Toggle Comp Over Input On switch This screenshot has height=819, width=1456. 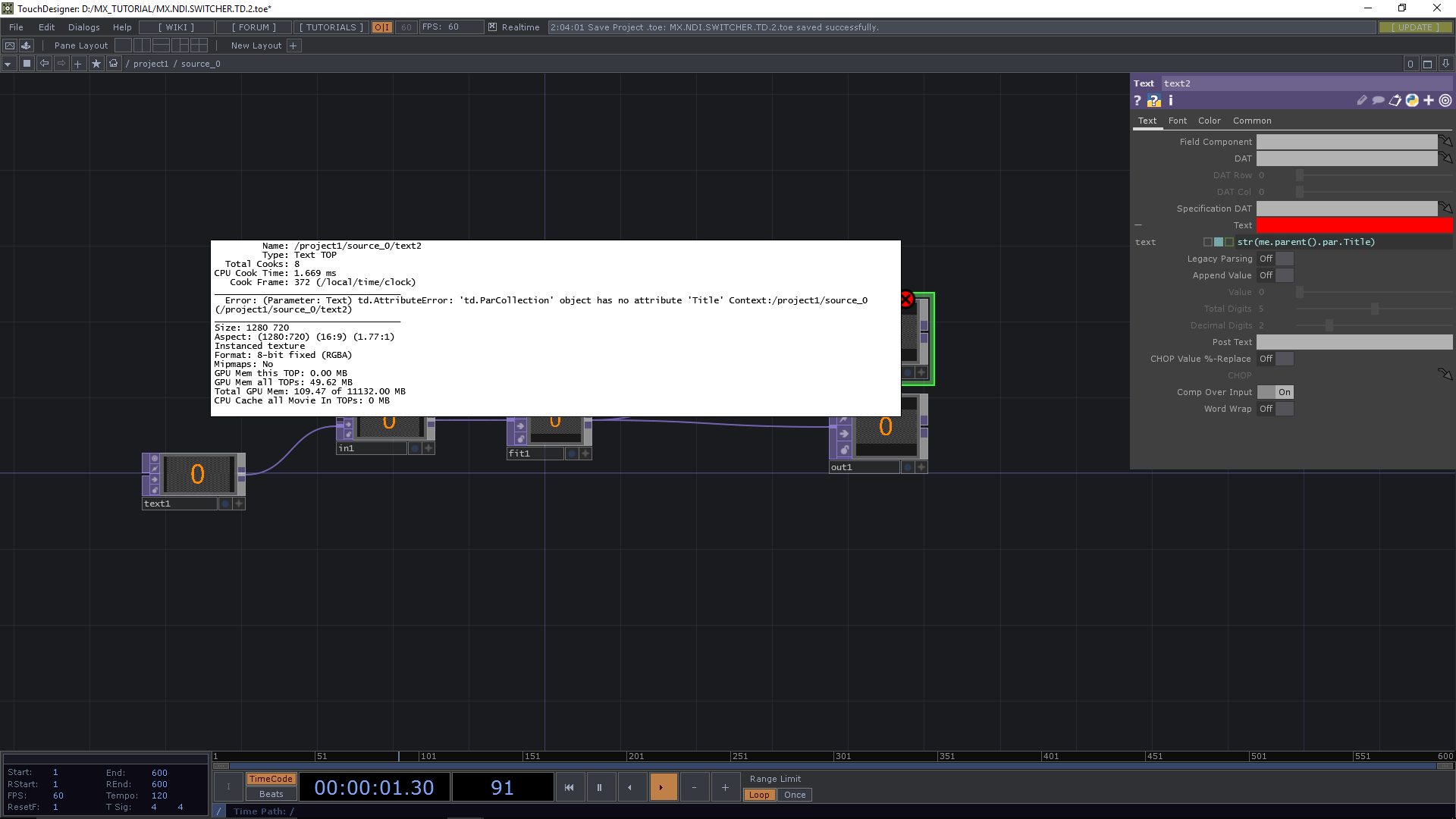point(1276,392)
